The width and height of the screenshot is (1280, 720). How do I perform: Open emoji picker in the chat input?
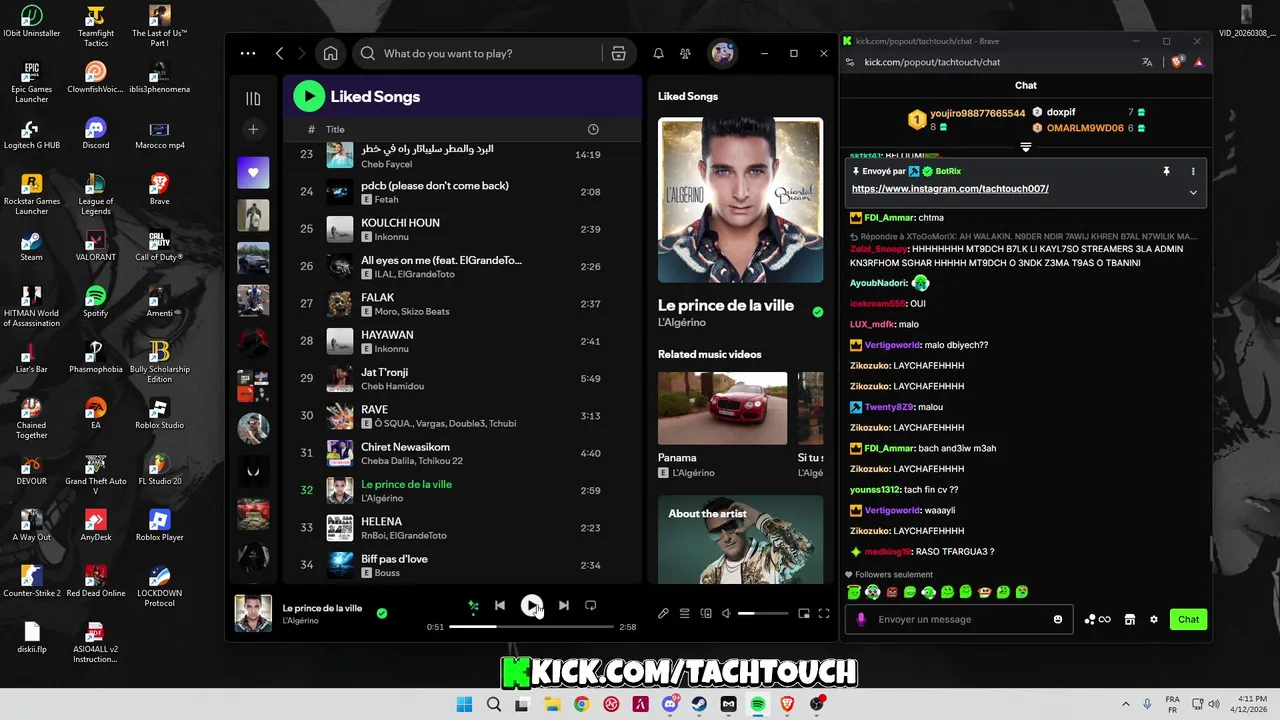click(x=1058, y=619)
